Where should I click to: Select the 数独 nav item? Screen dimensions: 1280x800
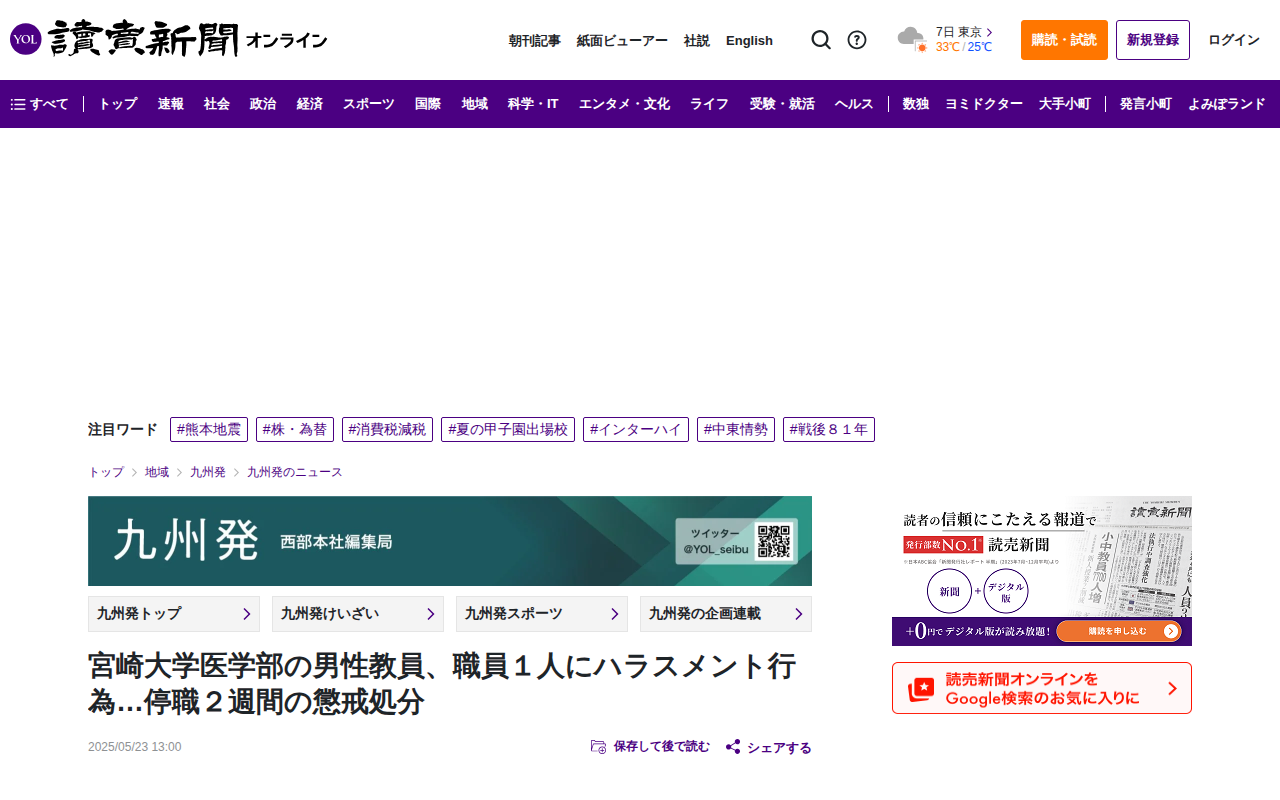click(x=915, y=104)
